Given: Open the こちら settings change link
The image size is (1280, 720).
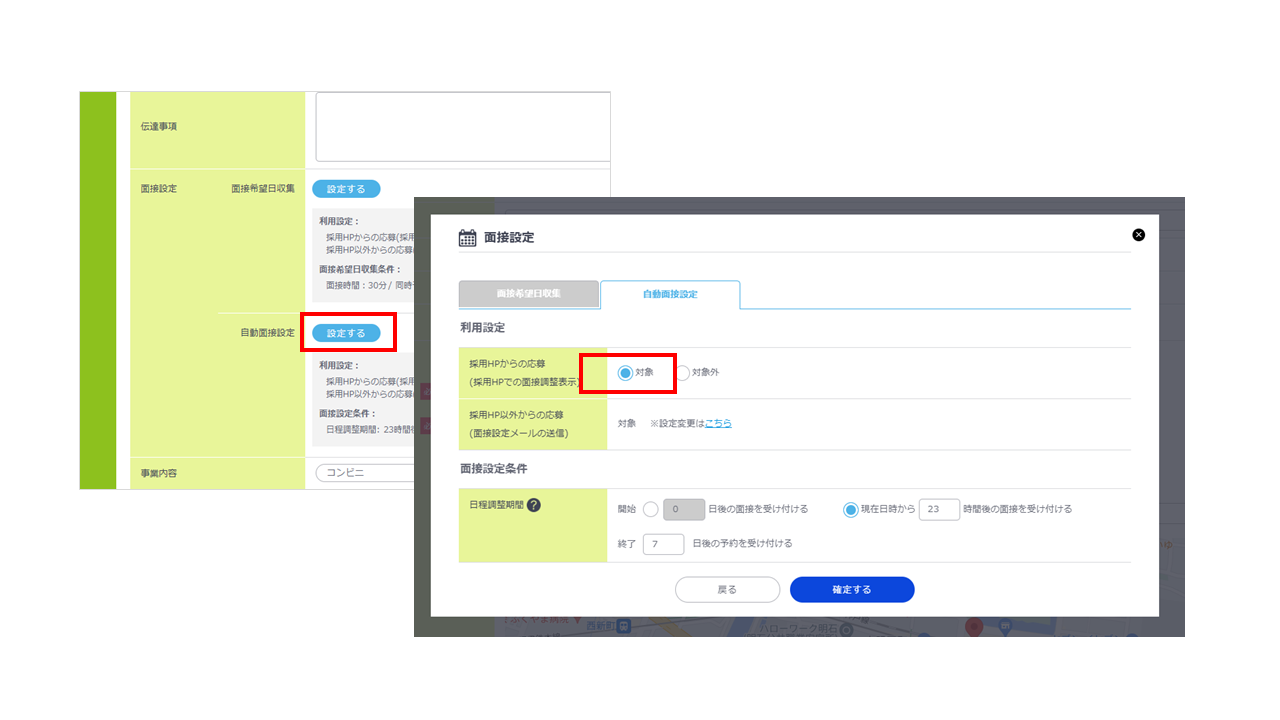Looking at the screenshot, I should pyautogui.click(x=718, y=423).
